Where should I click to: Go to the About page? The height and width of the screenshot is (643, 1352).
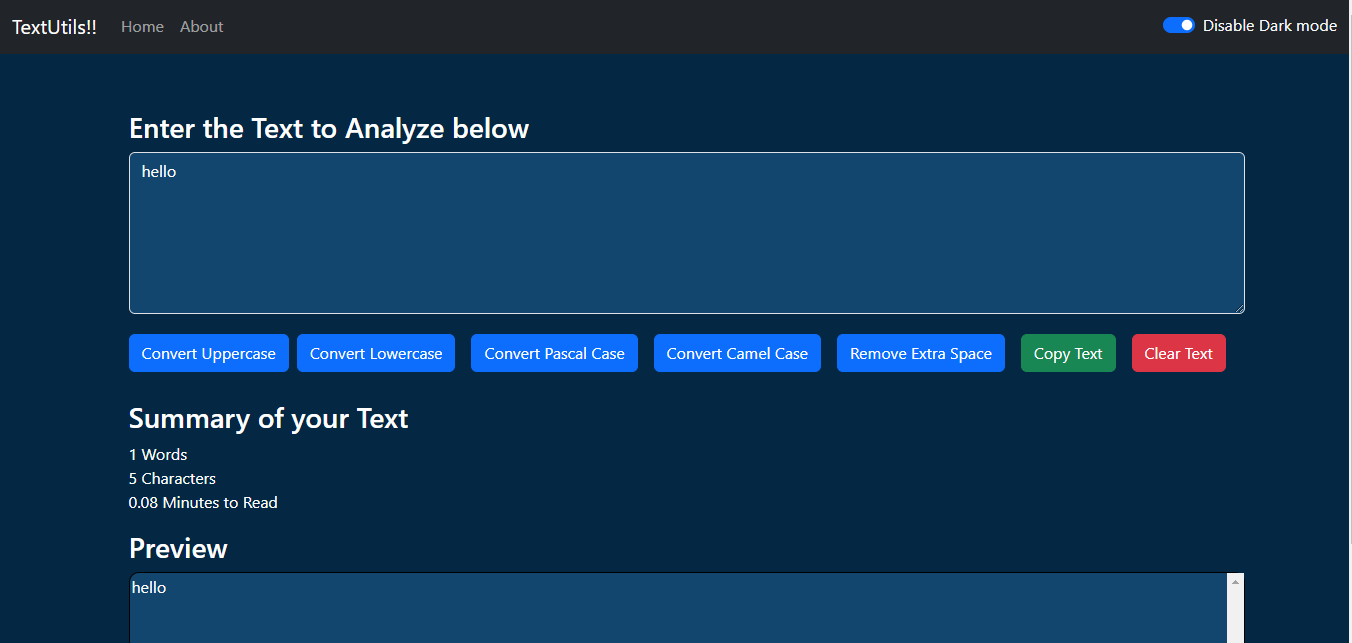point(202,27)
